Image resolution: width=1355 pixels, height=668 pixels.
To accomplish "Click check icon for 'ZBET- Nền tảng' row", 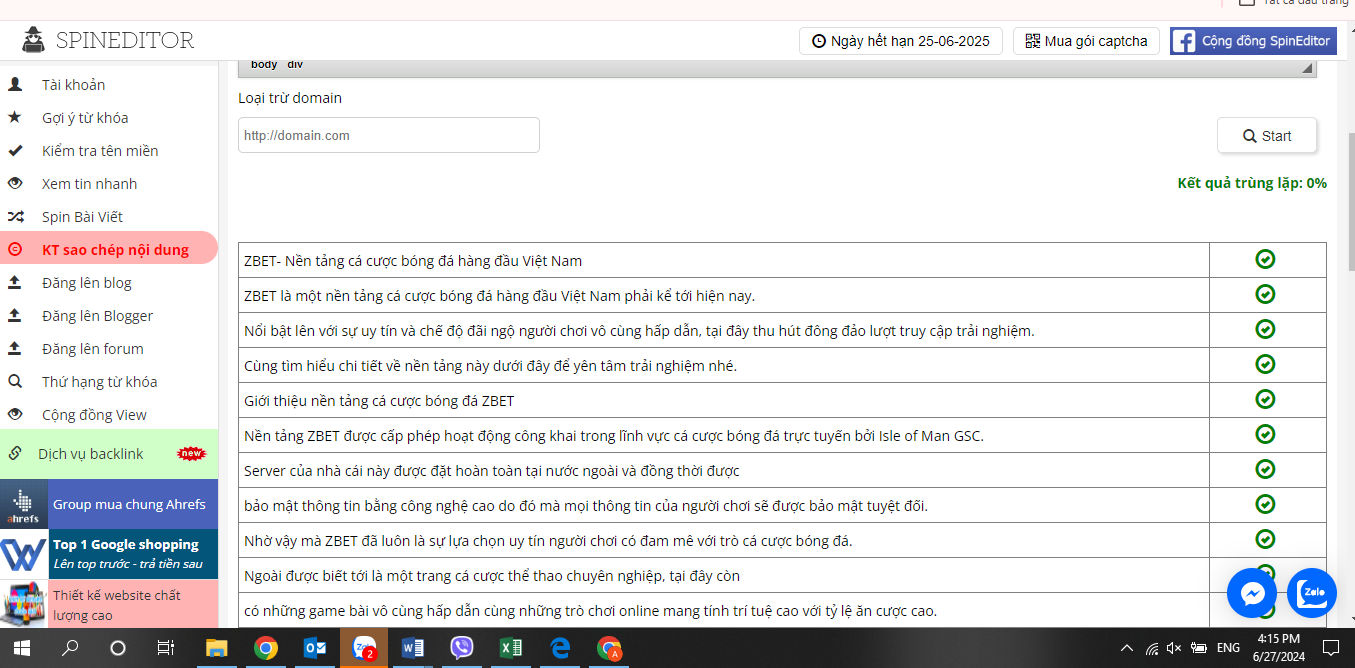I will pyautogui.click(x=1265, y=260).
